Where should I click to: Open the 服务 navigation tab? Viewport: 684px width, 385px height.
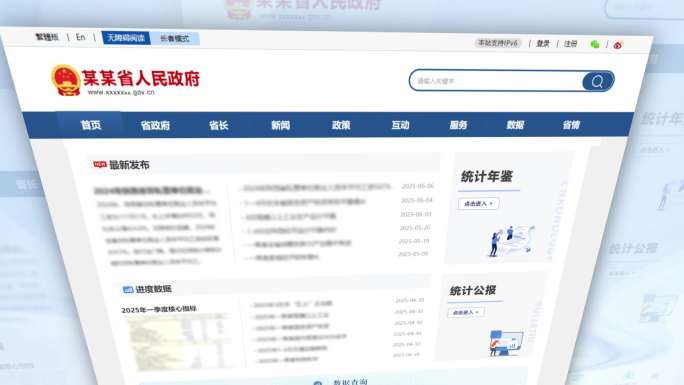coord(458,125)
